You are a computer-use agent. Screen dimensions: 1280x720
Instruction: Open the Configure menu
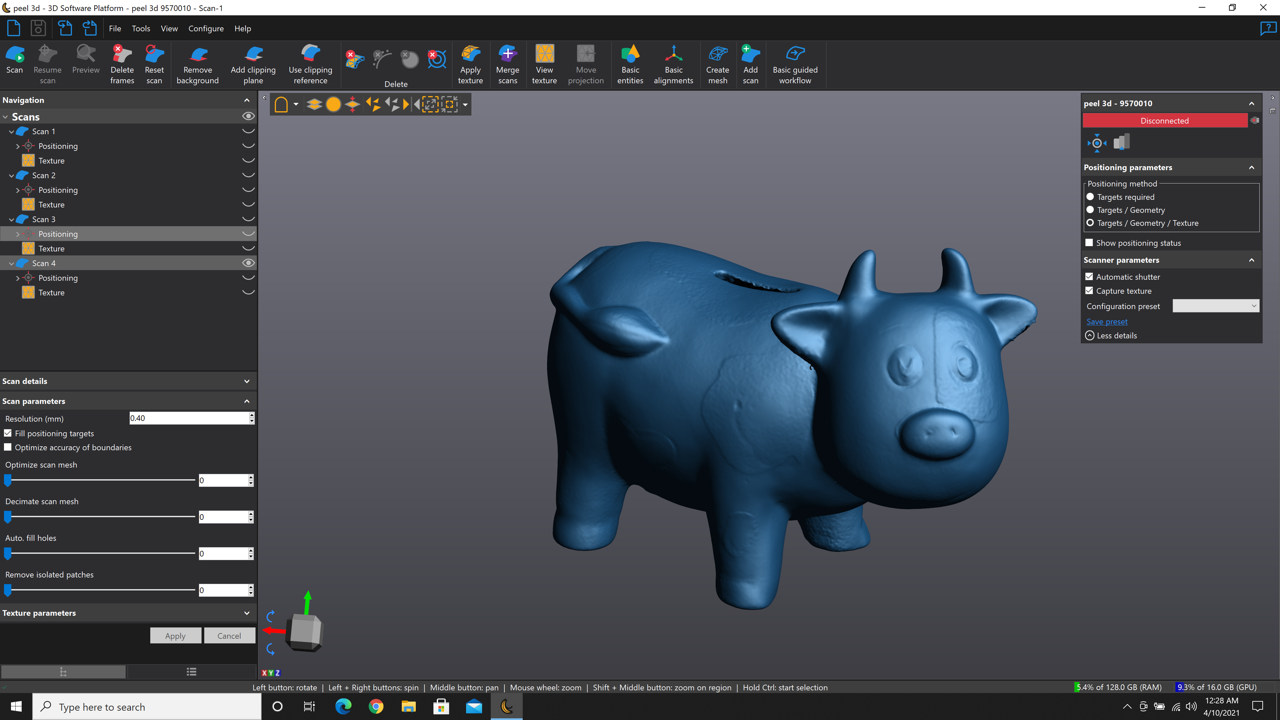tap(206, 29)
